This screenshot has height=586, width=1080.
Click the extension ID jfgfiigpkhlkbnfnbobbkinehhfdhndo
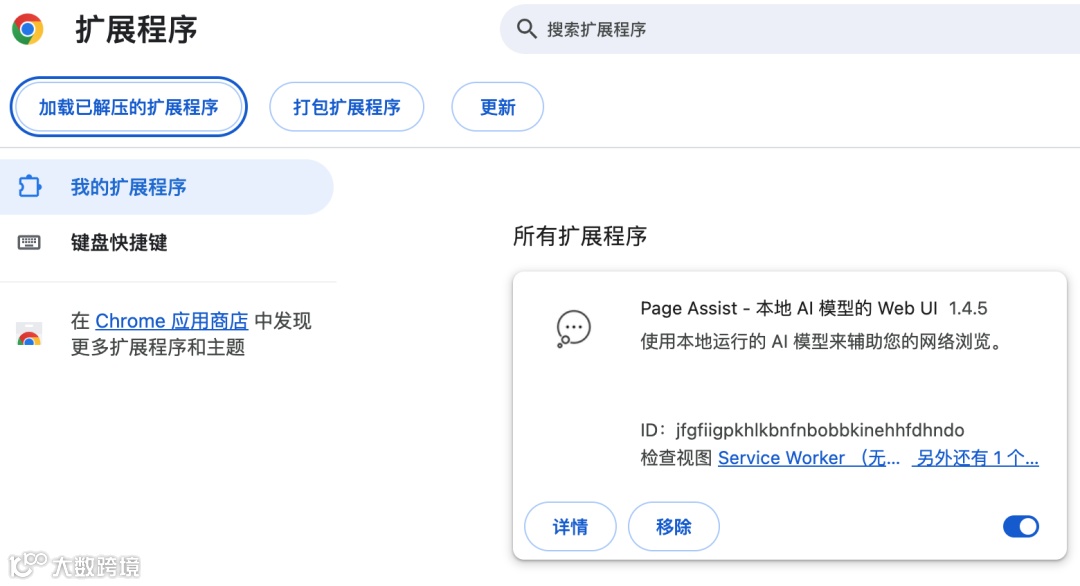tap(820, 430)
